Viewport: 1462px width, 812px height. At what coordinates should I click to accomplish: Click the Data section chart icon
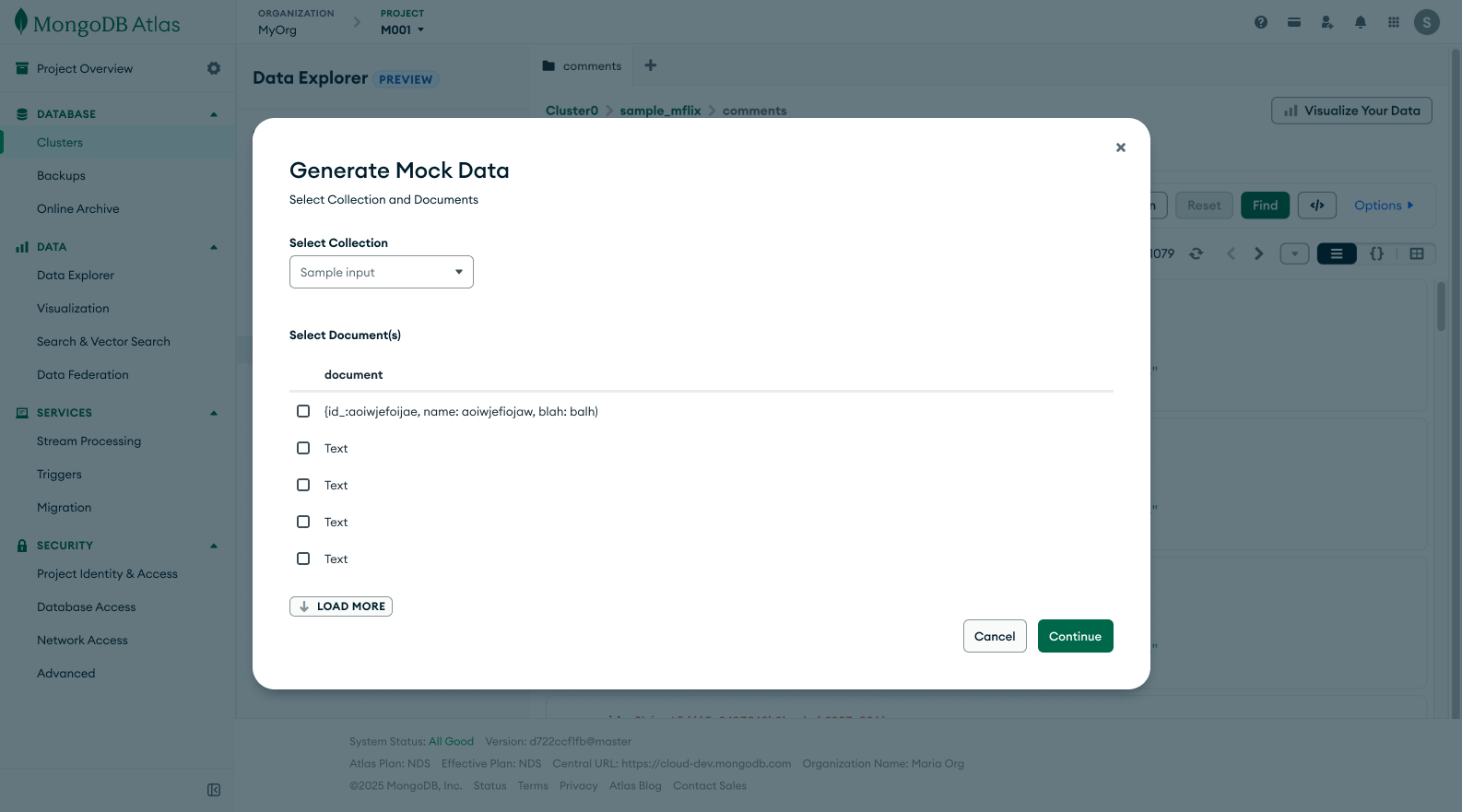point(22,247)
